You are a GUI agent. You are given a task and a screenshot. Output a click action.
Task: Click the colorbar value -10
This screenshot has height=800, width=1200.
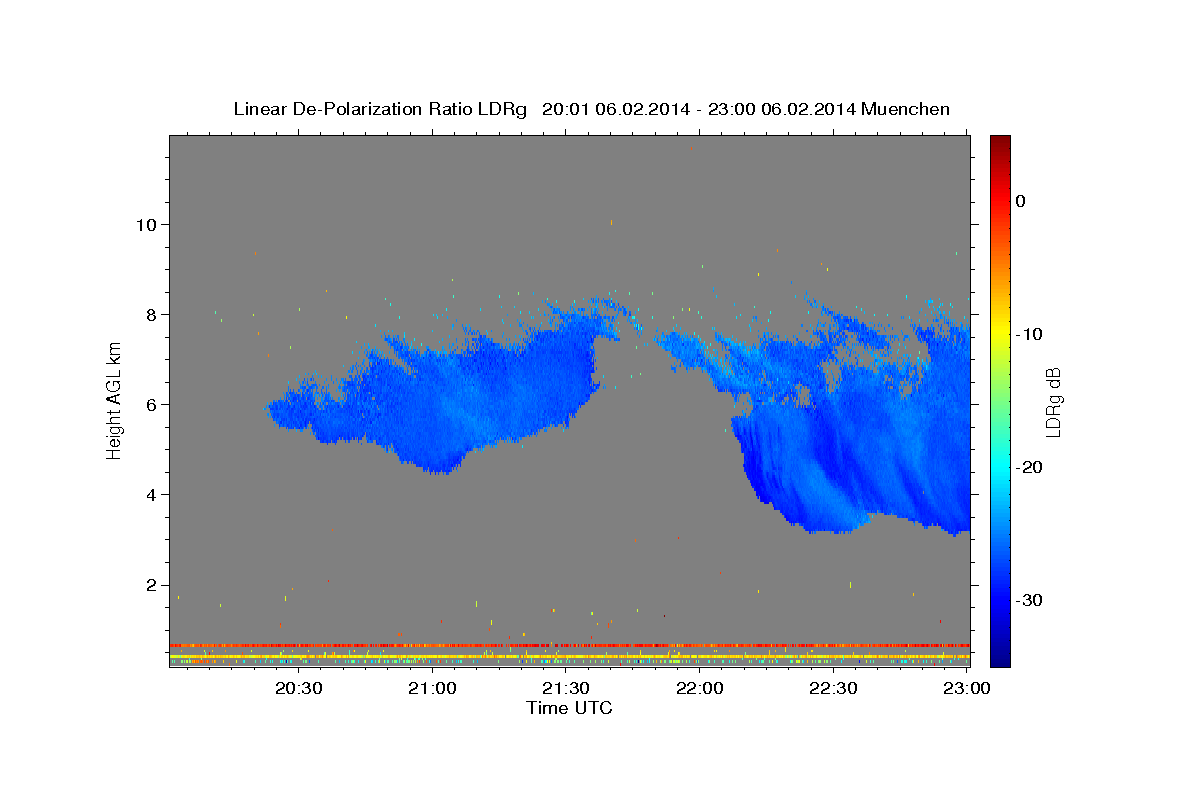coord(1029,334)
